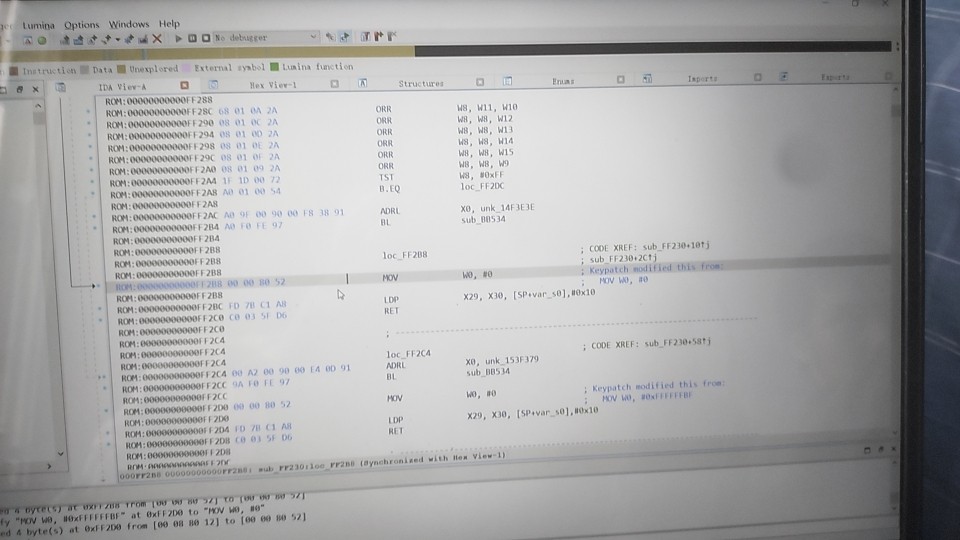Click the red X toolbar icon
Viewport: 960px width, 540px height.
pyautogui.click(x=157, y=39)
